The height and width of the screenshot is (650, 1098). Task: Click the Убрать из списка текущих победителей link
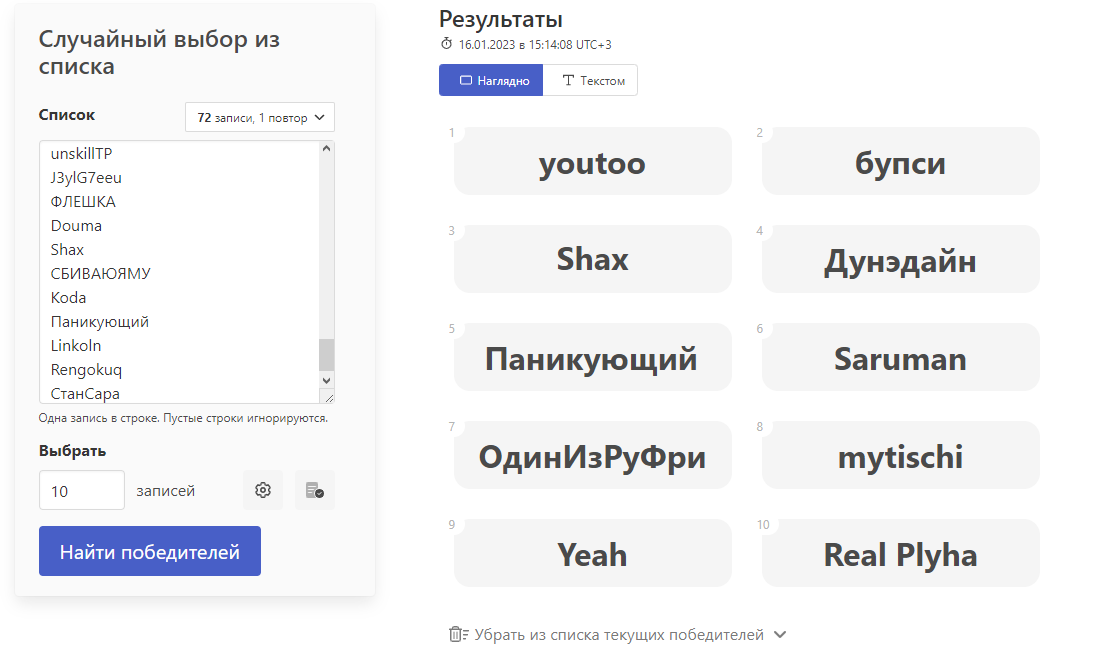pos(619,635)
